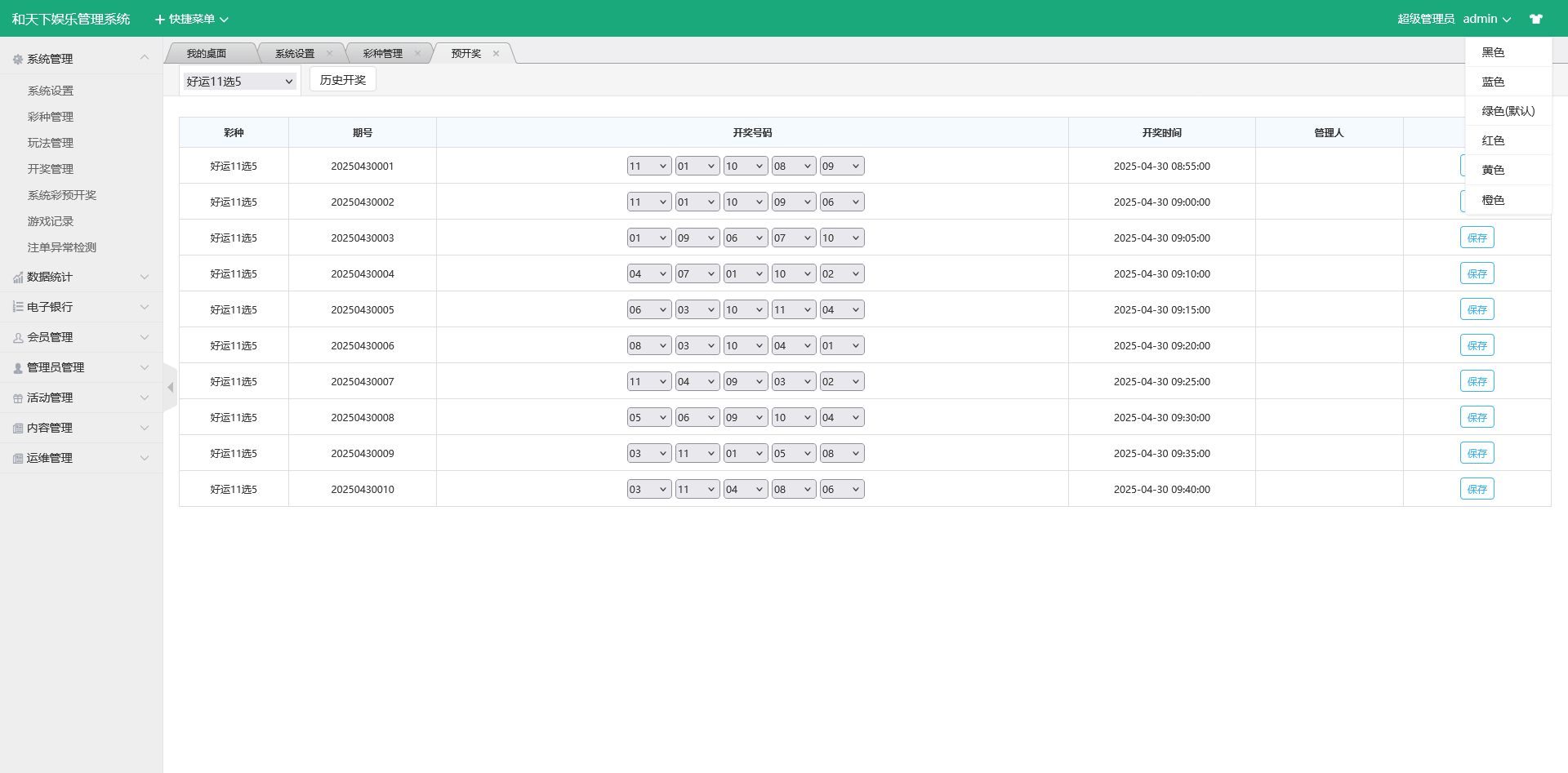1568x773 pixels.
Task: Expand the 运维管理 sidebar section
Action: tap(80, 458)
